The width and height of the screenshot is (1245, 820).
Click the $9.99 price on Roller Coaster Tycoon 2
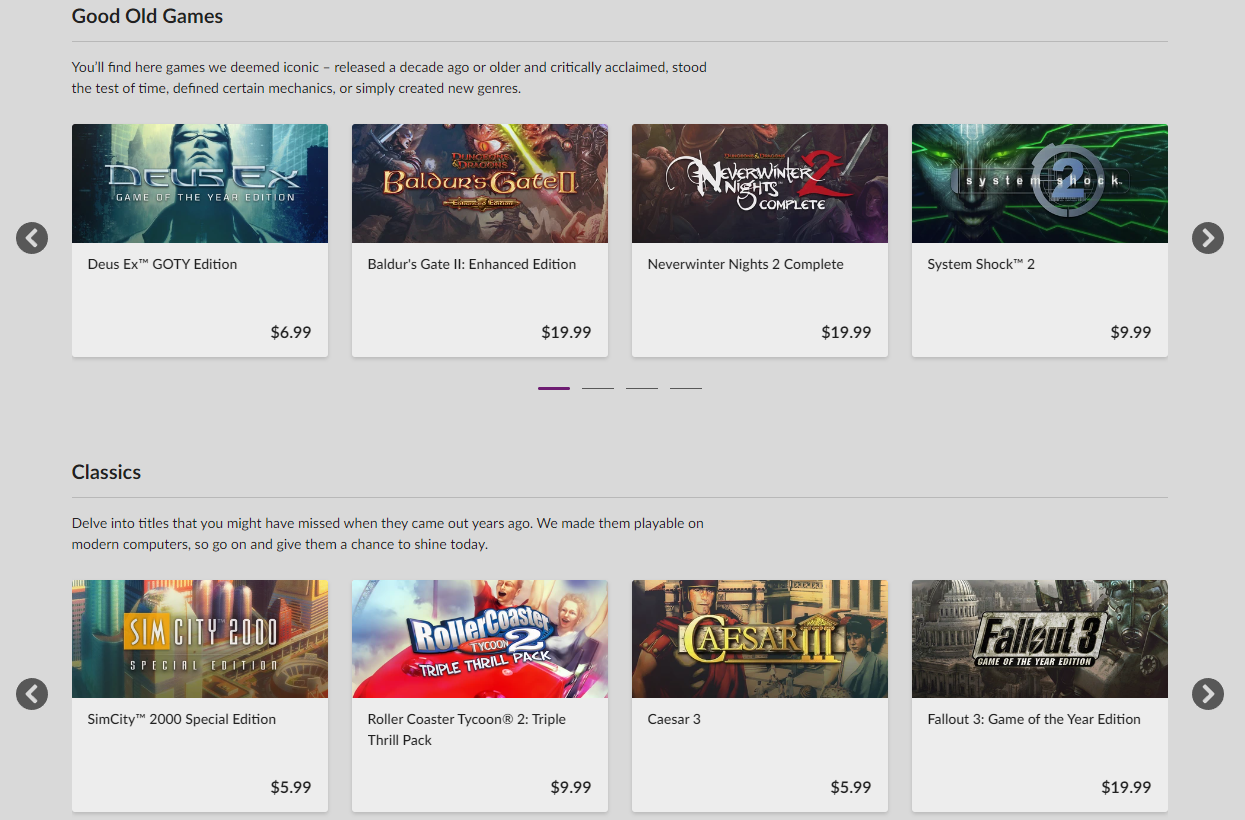coord(571,787)
